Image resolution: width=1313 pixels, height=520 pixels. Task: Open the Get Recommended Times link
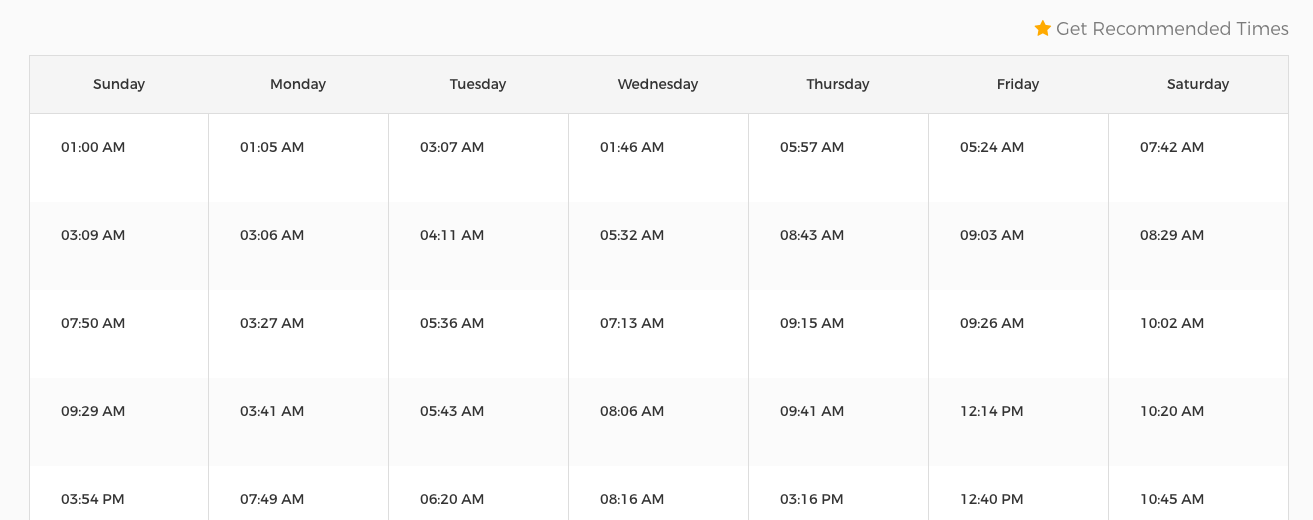click(x=1161, y=29)
